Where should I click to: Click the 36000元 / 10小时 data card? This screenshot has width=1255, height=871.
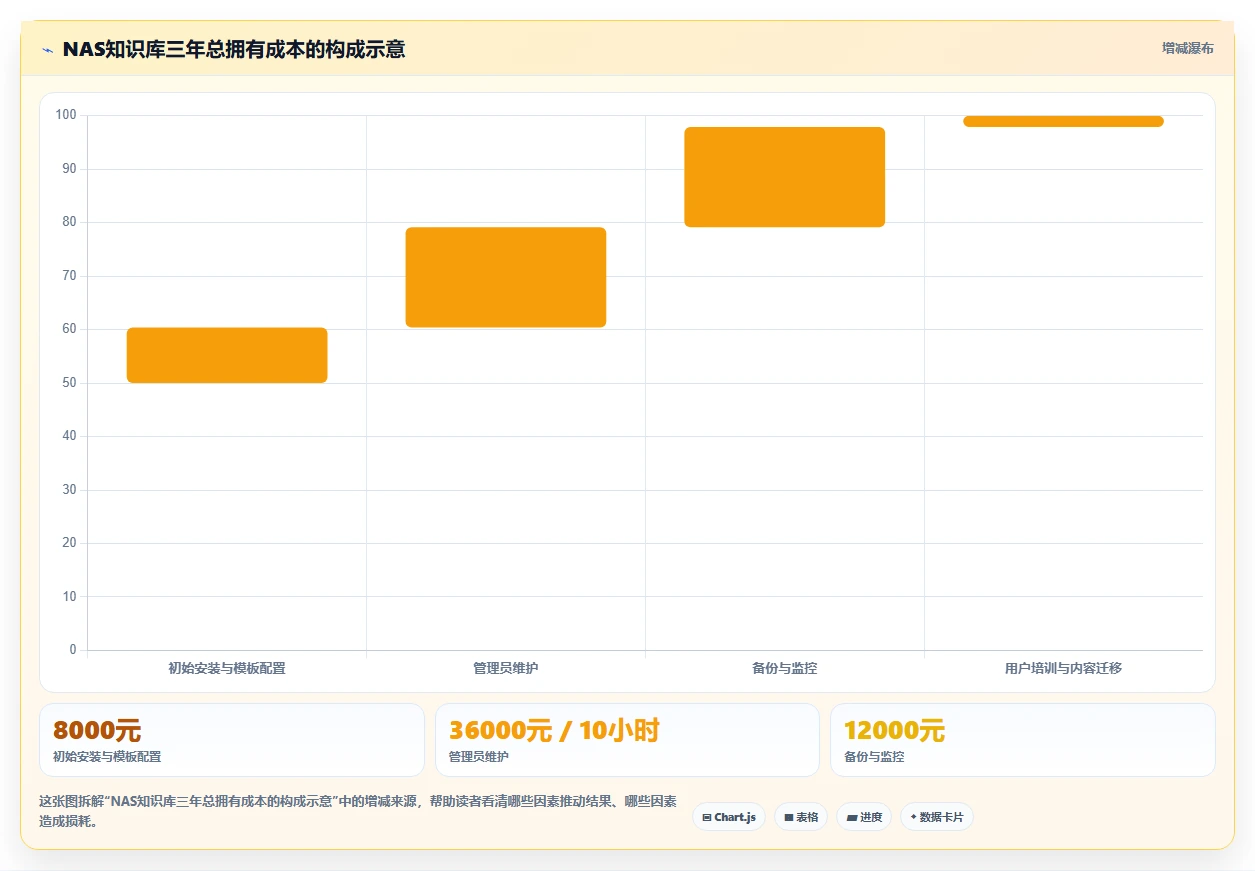627,740
